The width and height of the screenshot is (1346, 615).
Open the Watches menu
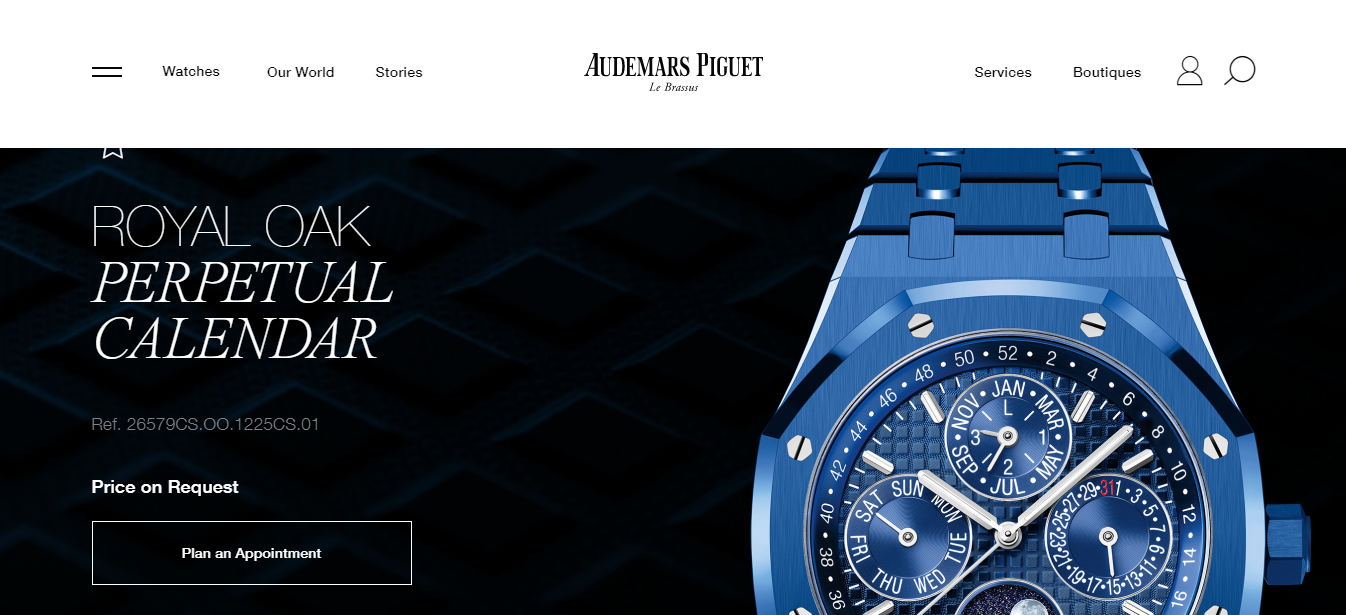pos(191,72)
